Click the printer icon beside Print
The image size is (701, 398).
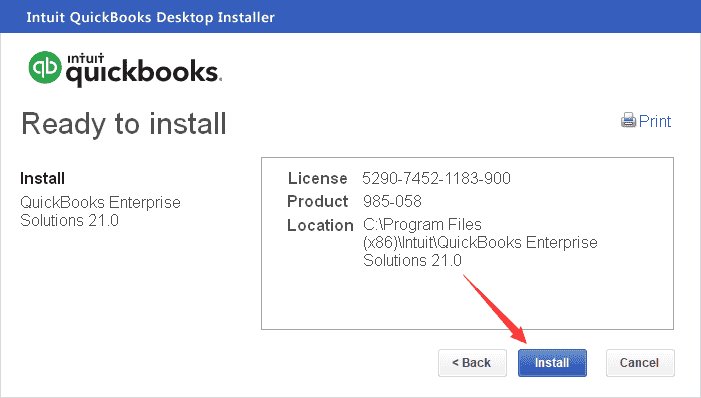[x=628, y=120]
